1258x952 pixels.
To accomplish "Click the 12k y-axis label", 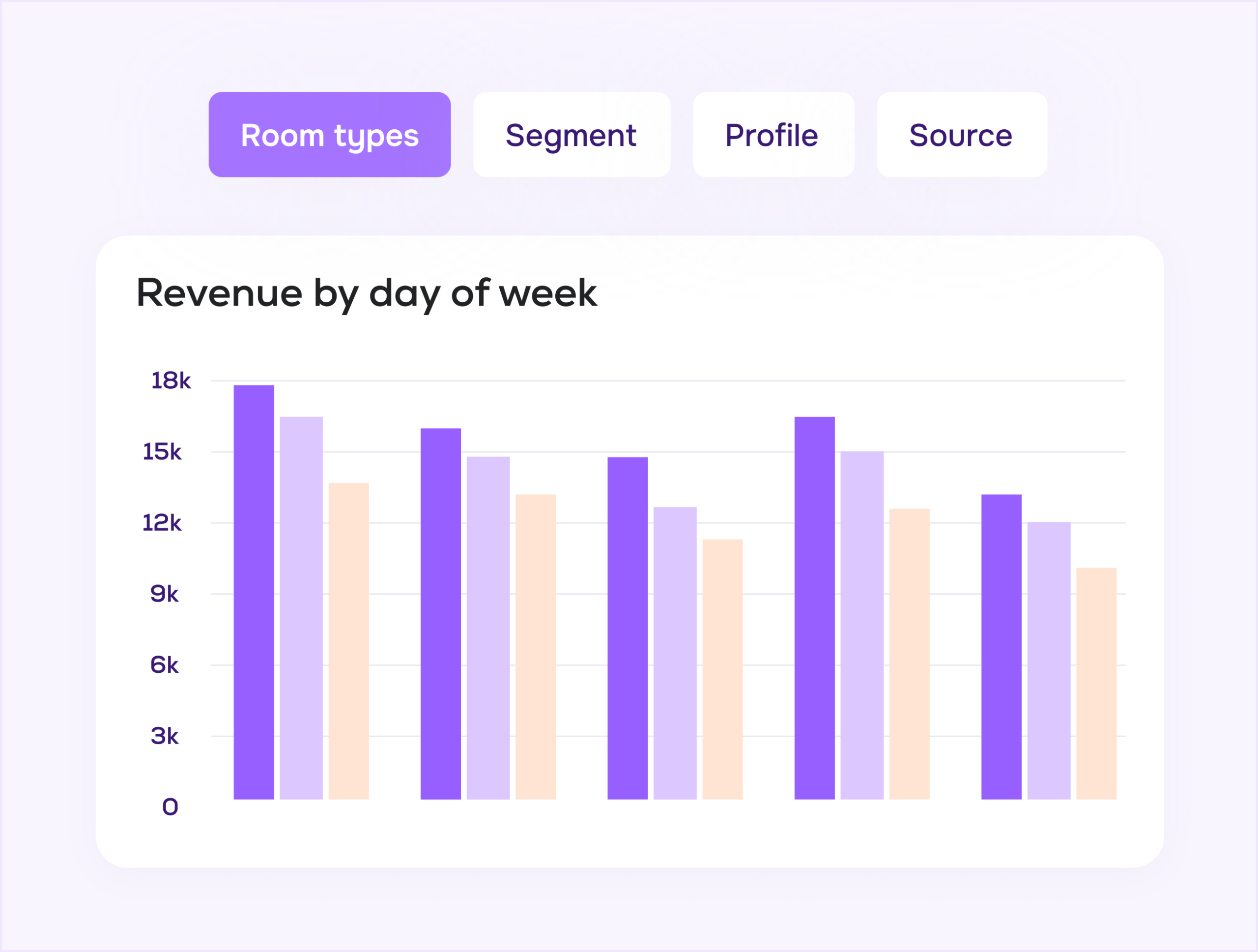I will click(162, 522).
